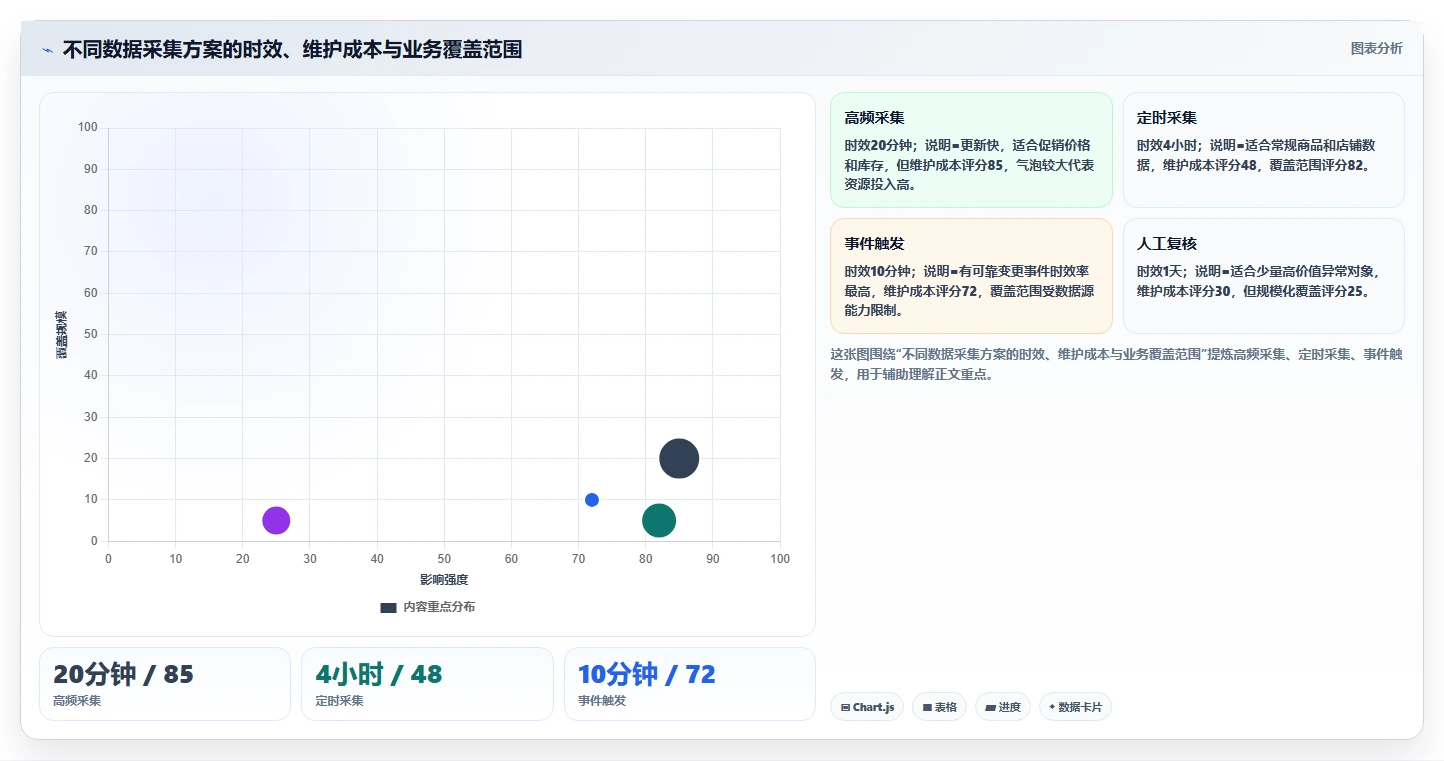Open the 人工复核 description card
The image size is (1444, 761).
1264,276
